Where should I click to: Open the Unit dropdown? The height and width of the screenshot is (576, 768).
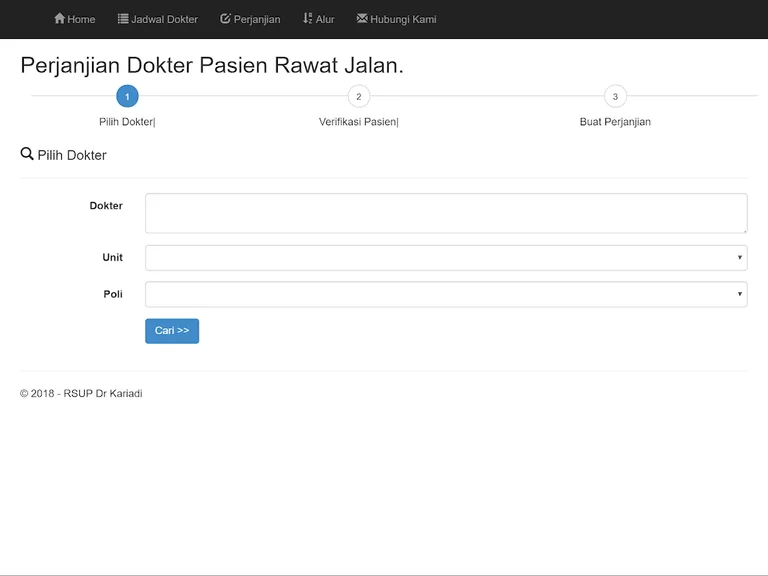tap(446, 258)
